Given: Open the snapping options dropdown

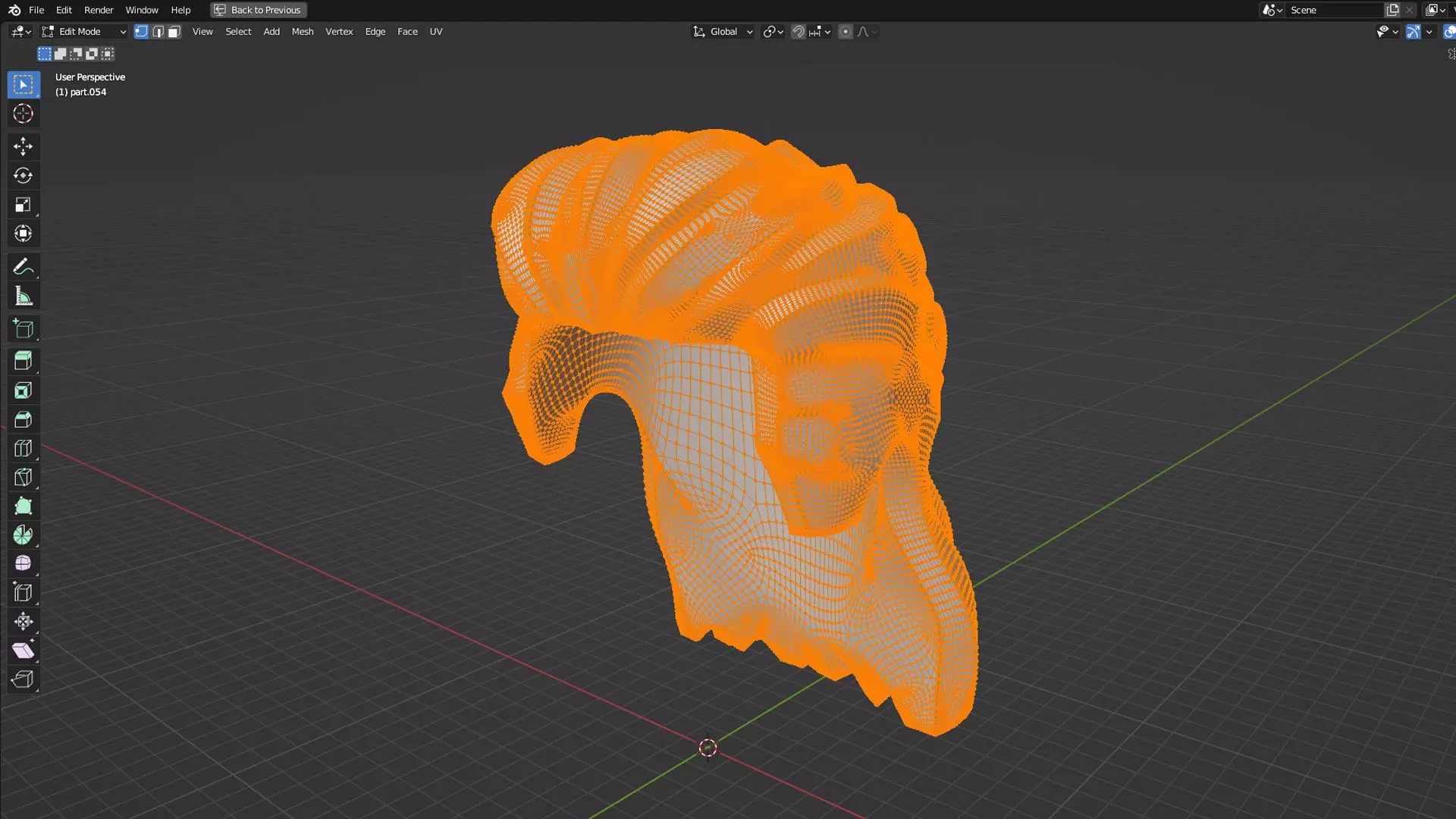Looking at the screenshot, I should tap(821, 32).
